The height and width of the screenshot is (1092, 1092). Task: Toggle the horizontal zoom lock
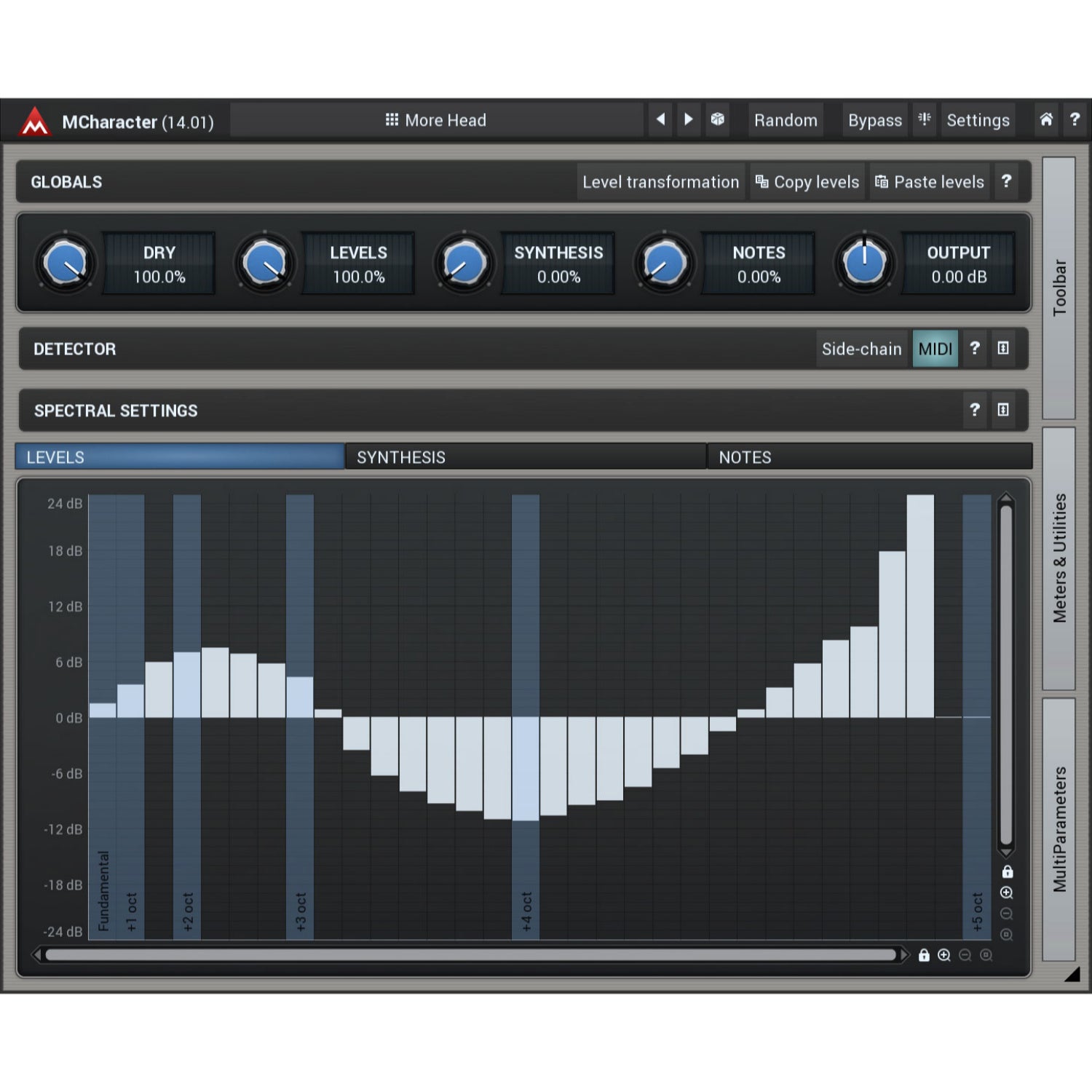coord(924,955)
